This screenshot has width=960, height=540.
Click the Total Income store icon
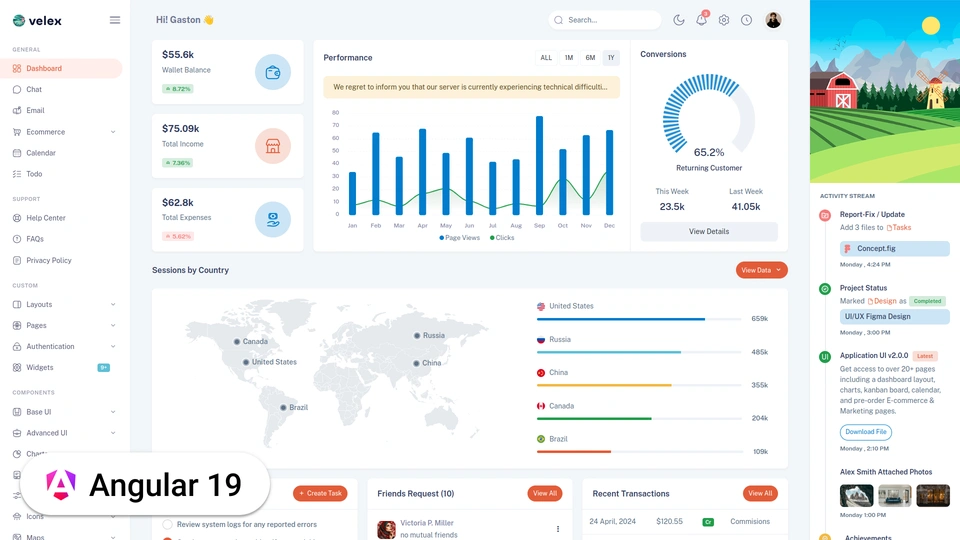(272, 146)
